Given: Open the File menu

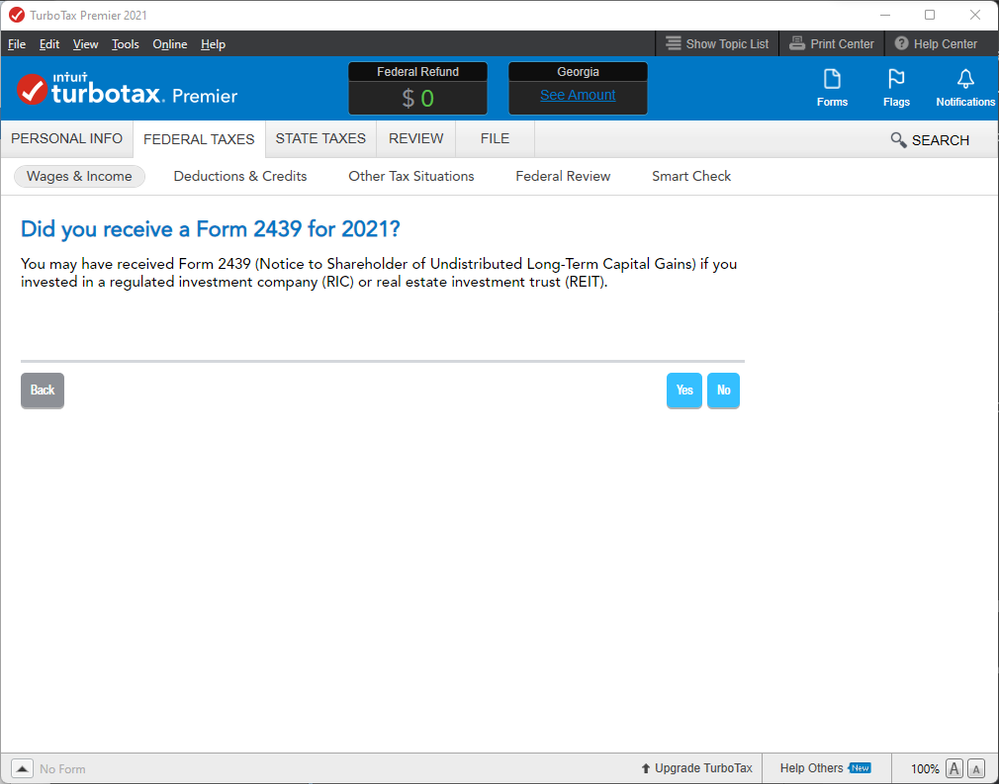Looking at the screenshot, I should click(17, 44).
